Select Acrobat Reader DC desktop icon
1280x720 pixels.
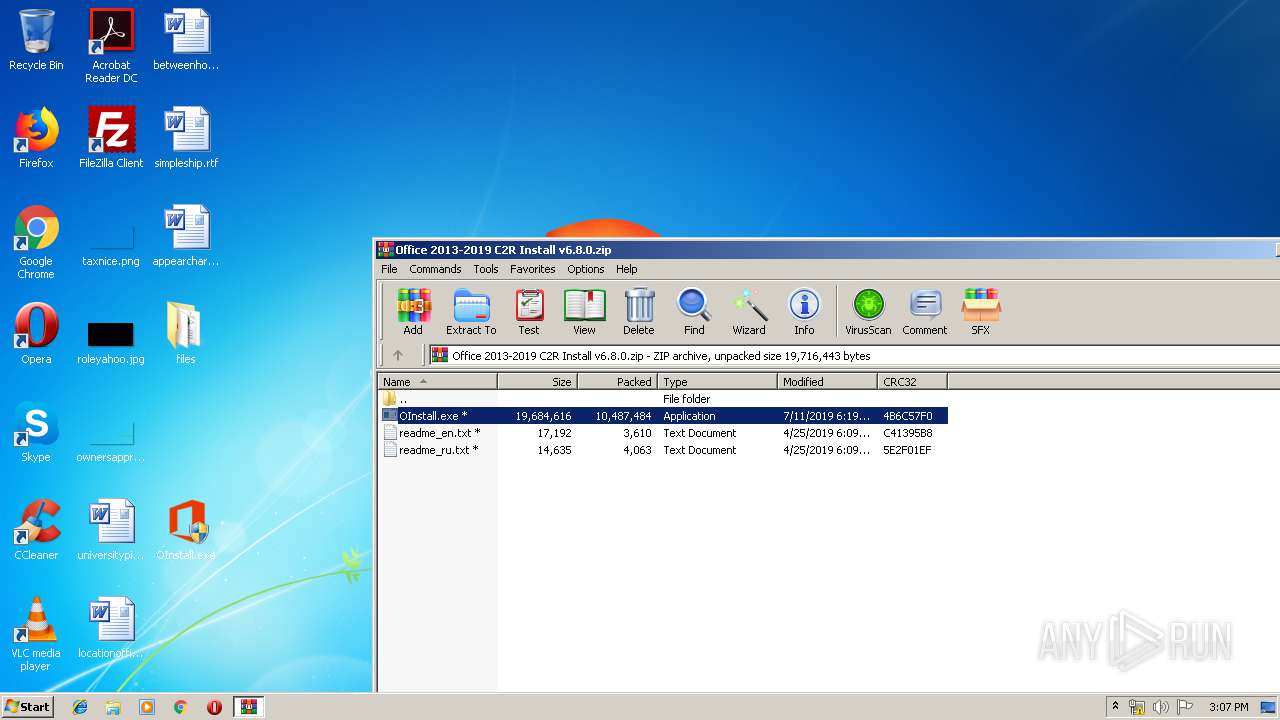pos(111,46)
